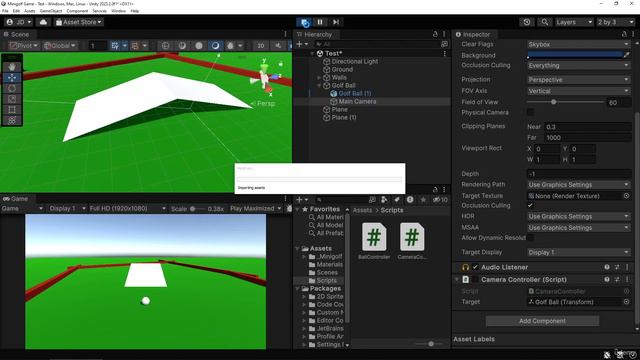Open the Projection Perspective dropdown
This screenshot has height=360, width=640.
point(578,80)
